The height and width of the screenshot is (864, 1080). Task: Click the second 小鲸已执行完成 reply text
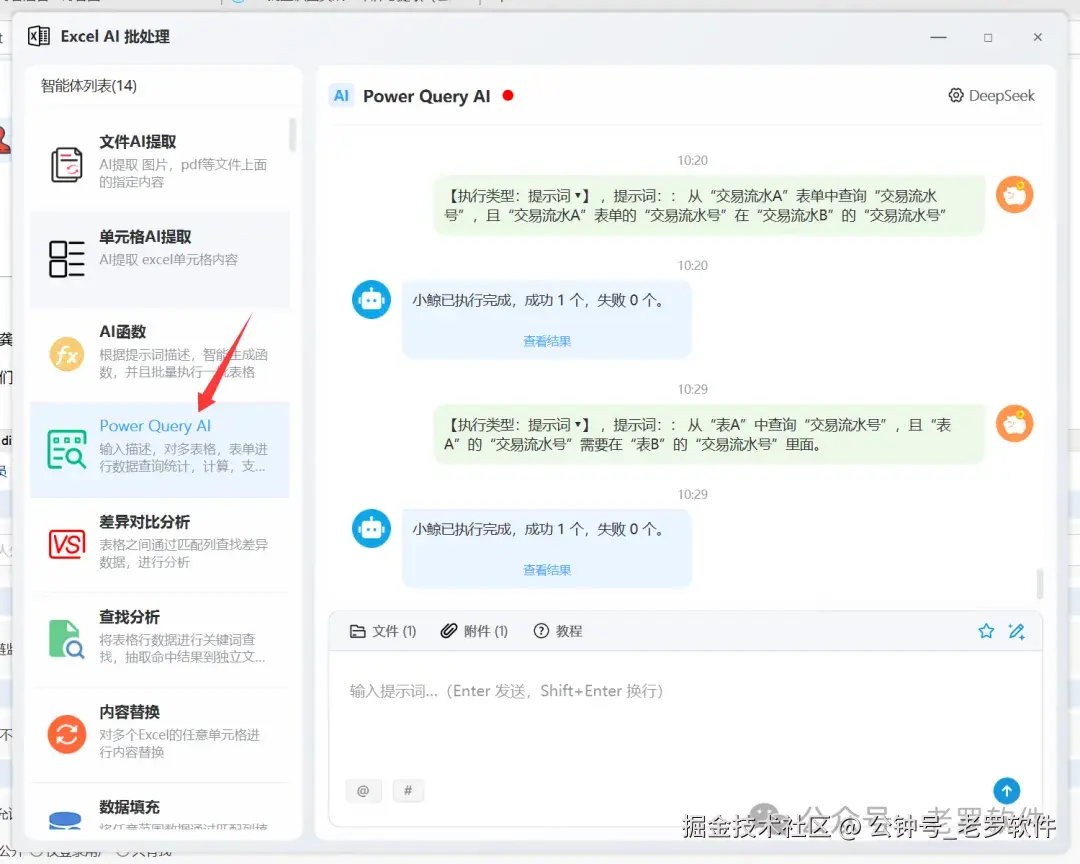[539, 529]
